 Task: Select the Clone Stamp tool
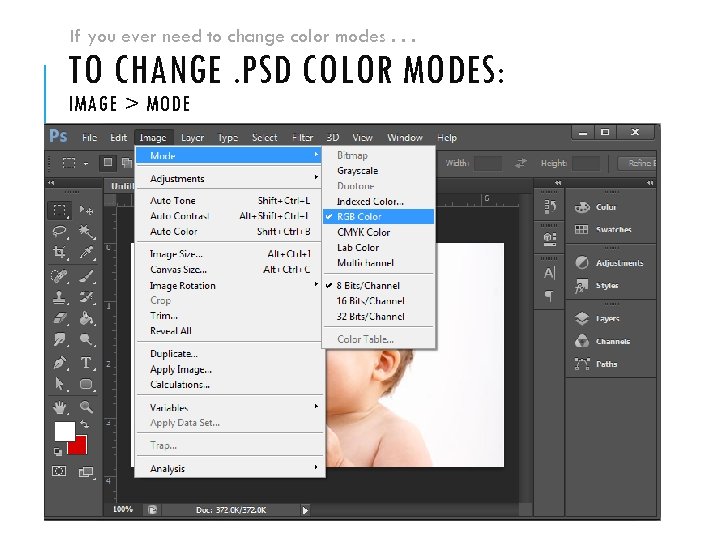click(60, 298)
